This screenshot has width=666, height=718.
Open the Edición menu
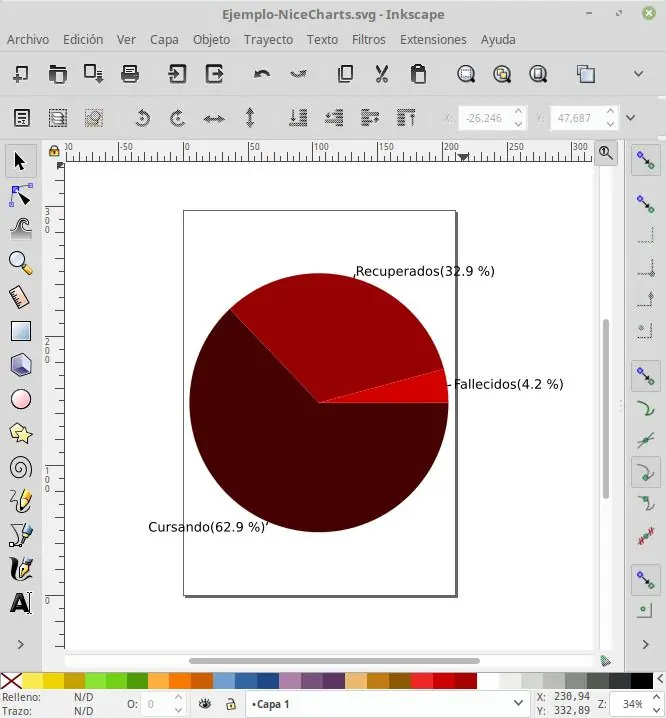[x=83, y=40]
